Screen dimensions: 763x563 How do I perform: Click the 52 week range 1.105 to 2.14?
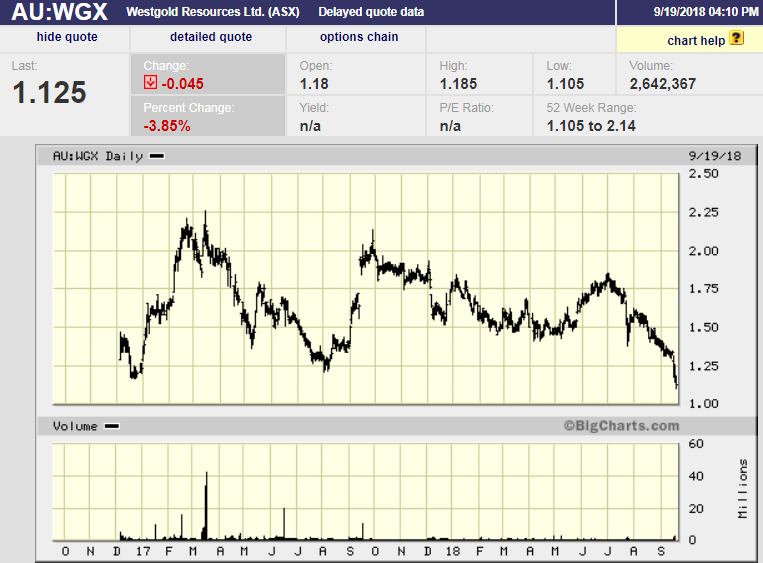tap(591, 126)
